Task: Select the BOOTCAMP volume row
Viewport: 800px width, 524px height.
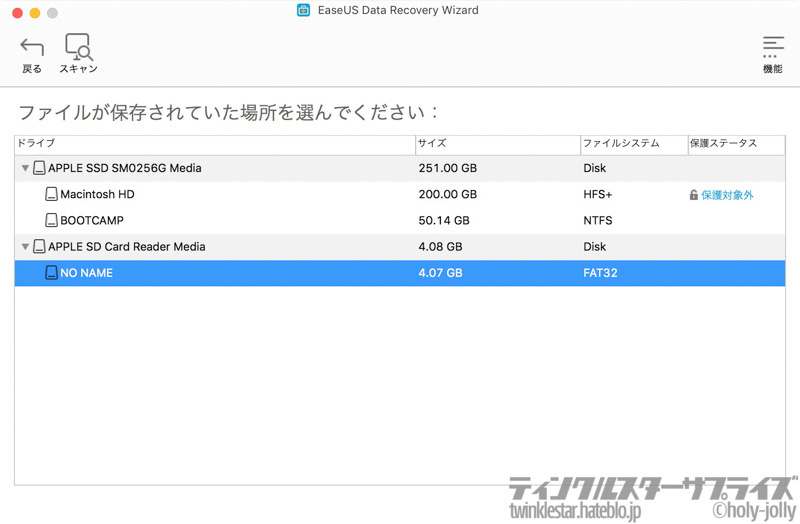Action: click(400, 220)
